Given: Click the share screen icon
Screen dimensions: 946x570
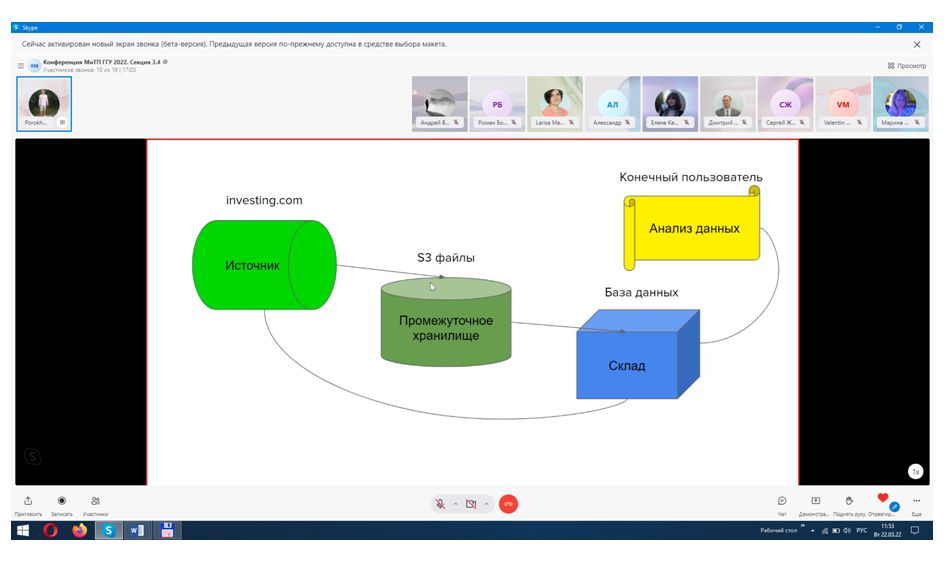Looking at the screenshot, I should pyautogui.click(x=816, y=501).
